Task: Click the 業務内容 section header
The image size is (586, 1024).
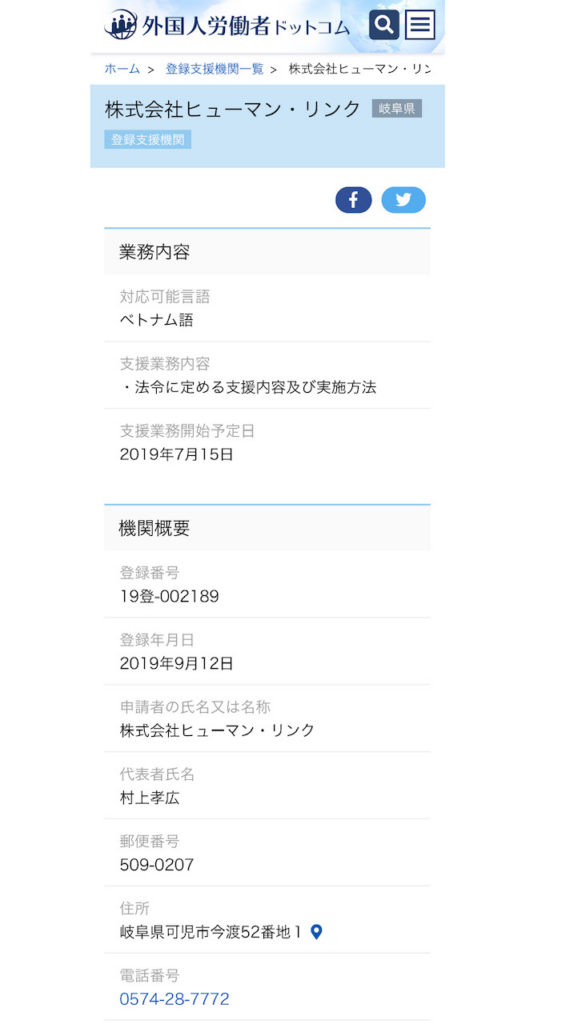Action: (267, 252)
